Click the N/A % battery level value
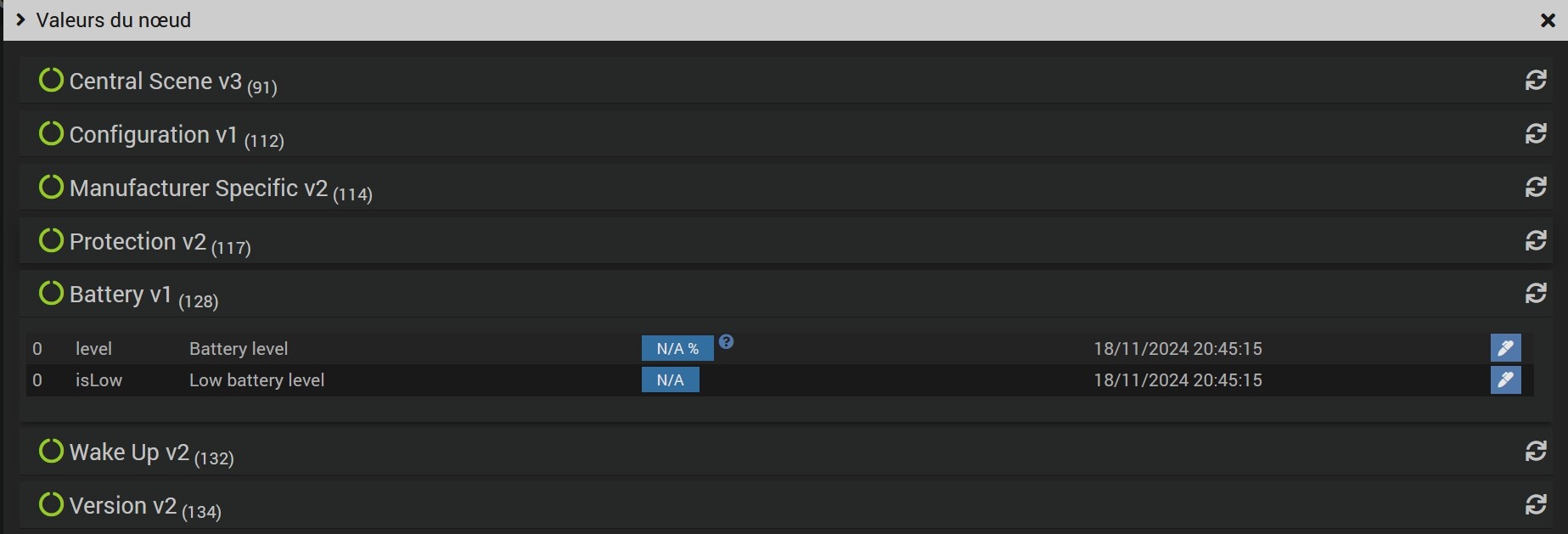Screen dimensions: 1568x534 click(x=677, y=349)
